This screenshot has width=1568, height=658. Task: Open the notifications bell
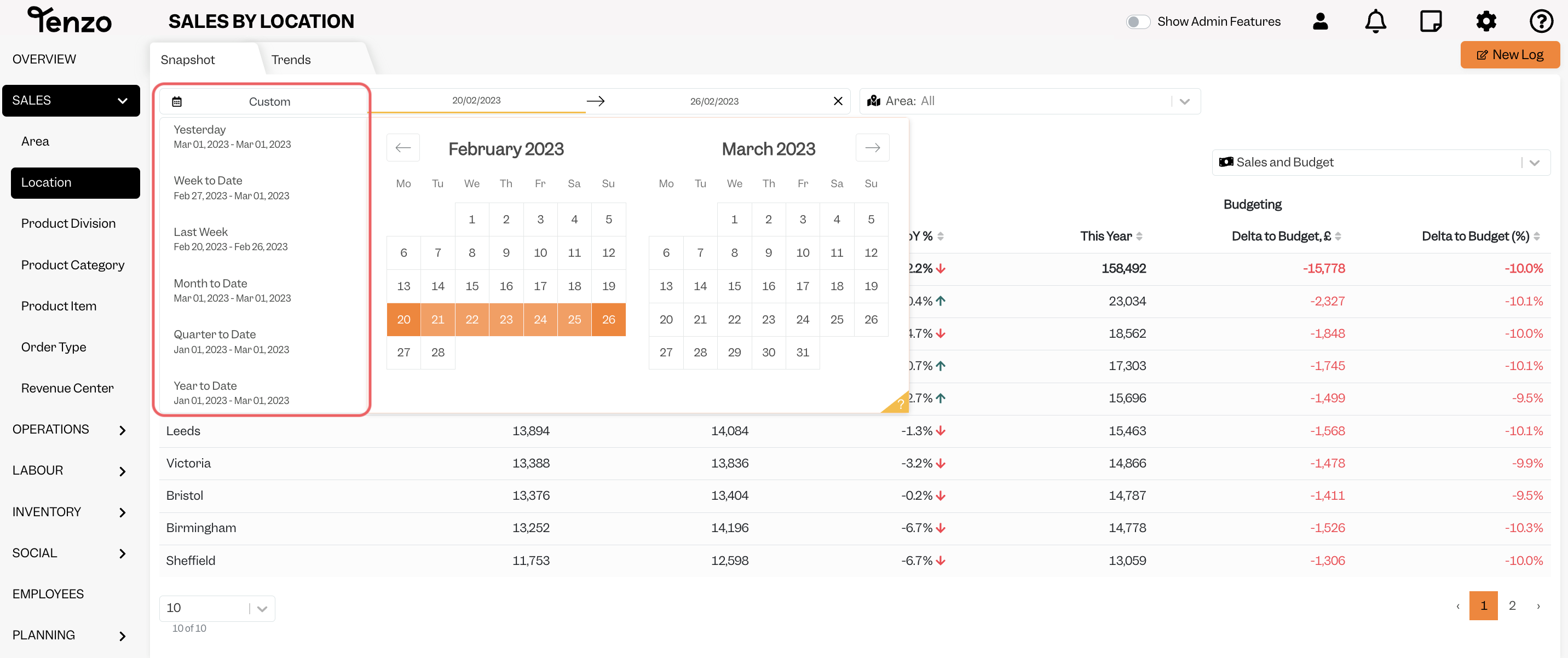tap(1375, 22)
